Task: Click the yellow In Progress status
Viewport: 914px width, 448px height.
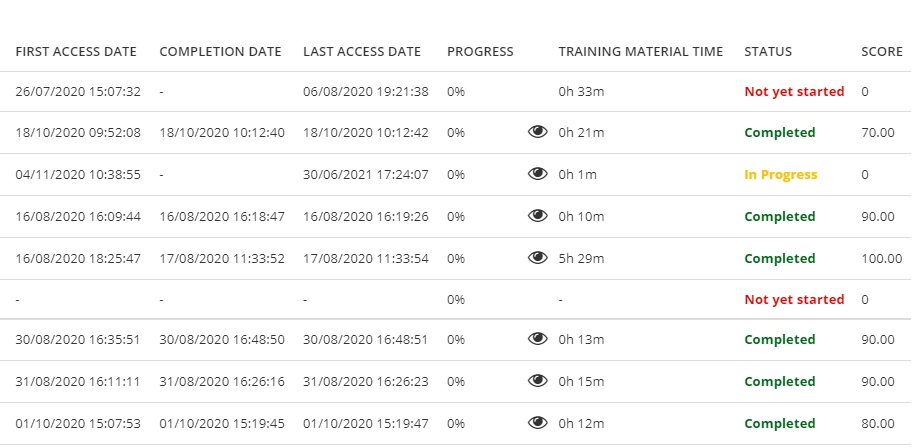Action: click(x=780, y=174)
